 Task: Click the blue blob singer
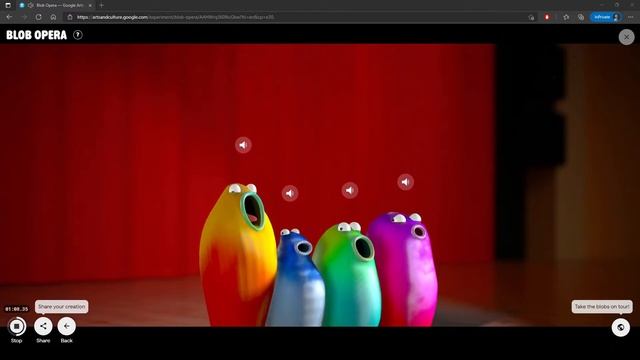point(297,282)
